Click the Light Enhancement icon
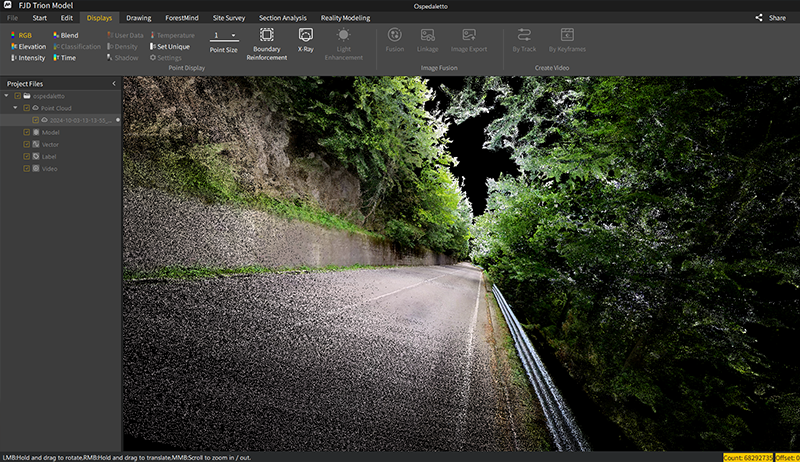The image size is (800, 462). coord(344,35)
